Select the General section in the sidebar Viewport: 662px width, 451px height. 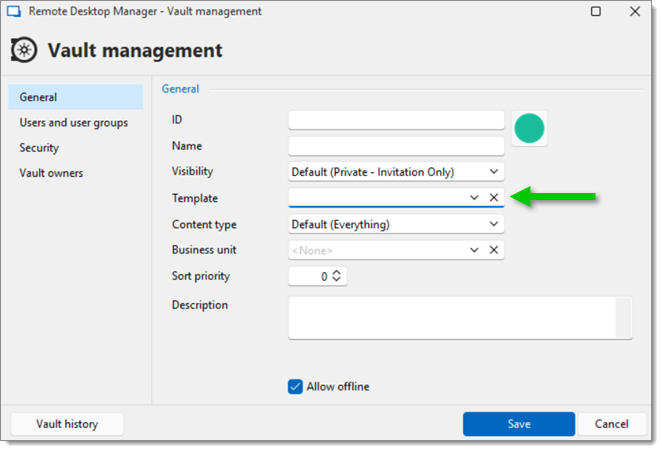(76, 97)
